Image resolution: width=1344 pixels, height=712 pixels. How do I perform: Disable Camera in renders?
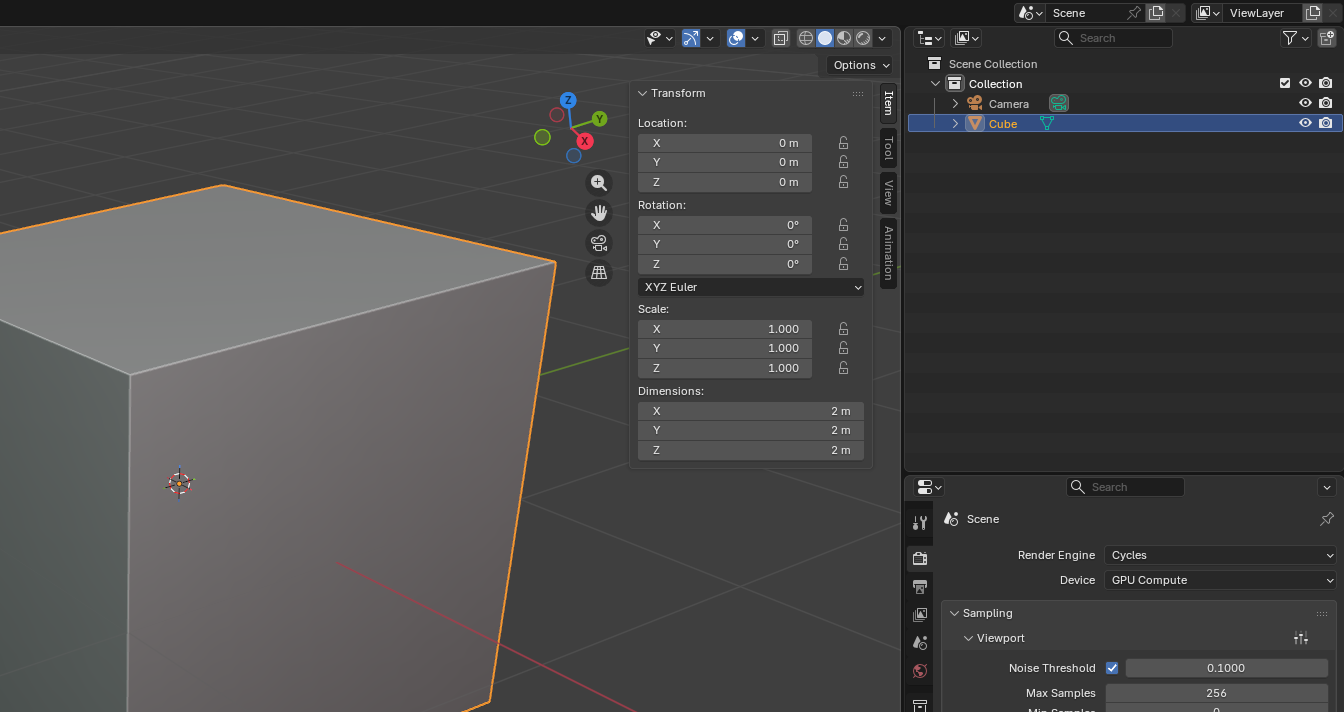point(1325,103)
